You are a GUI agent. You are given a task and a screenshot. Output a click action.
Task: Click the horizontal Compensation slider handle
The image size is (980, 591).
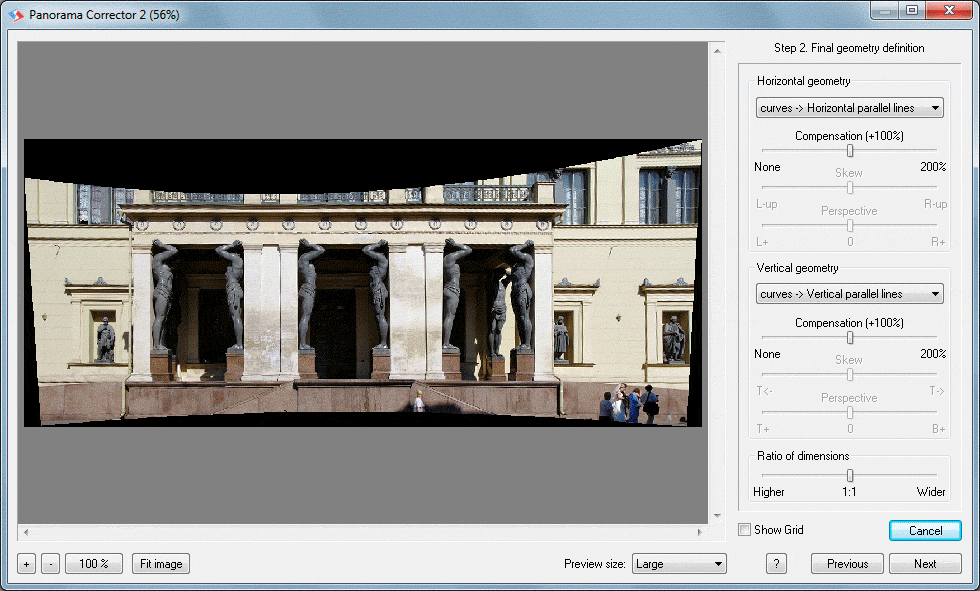tap(850, 151)
